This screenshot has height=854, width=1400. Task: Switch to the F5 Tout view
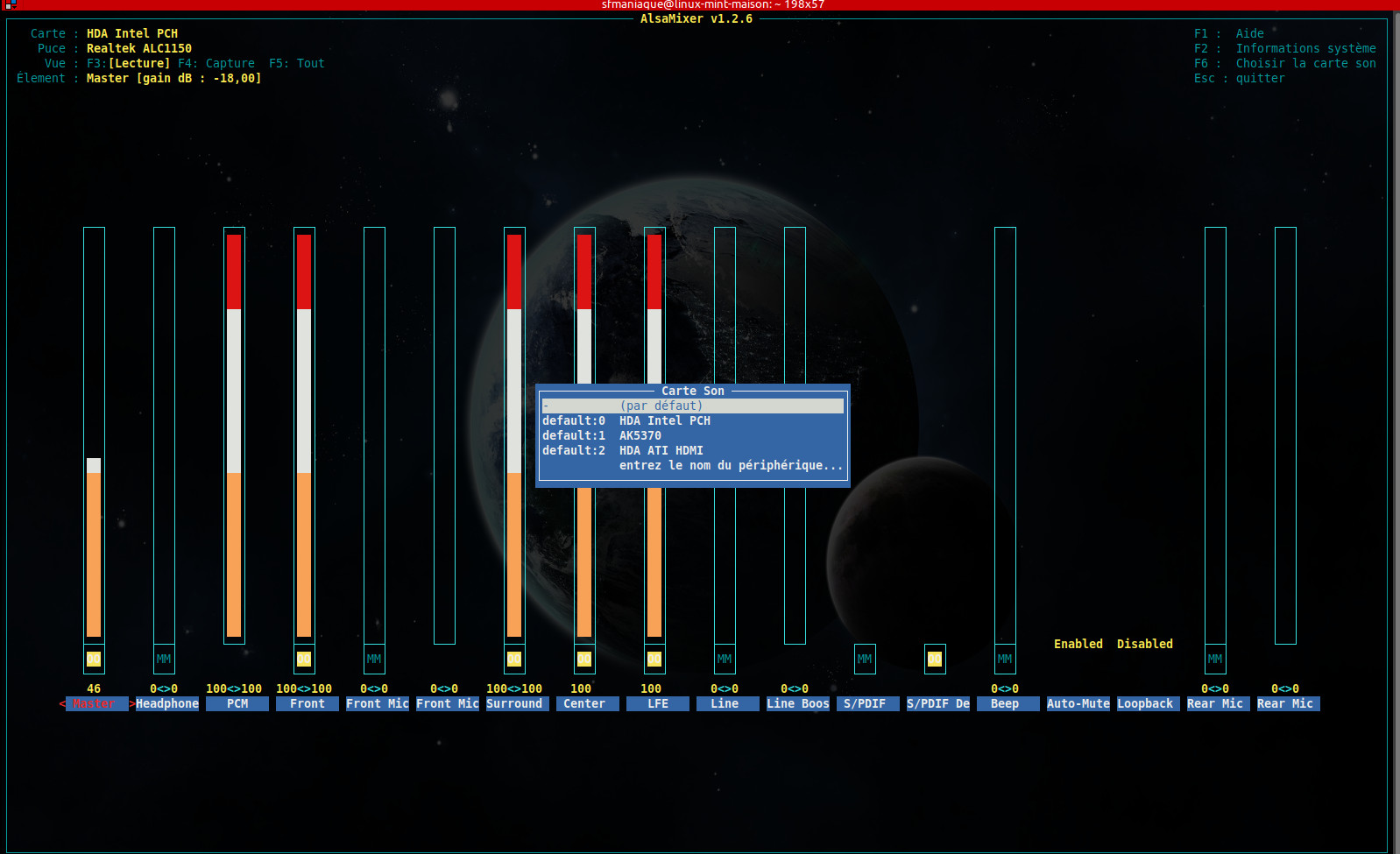[297, 64]
